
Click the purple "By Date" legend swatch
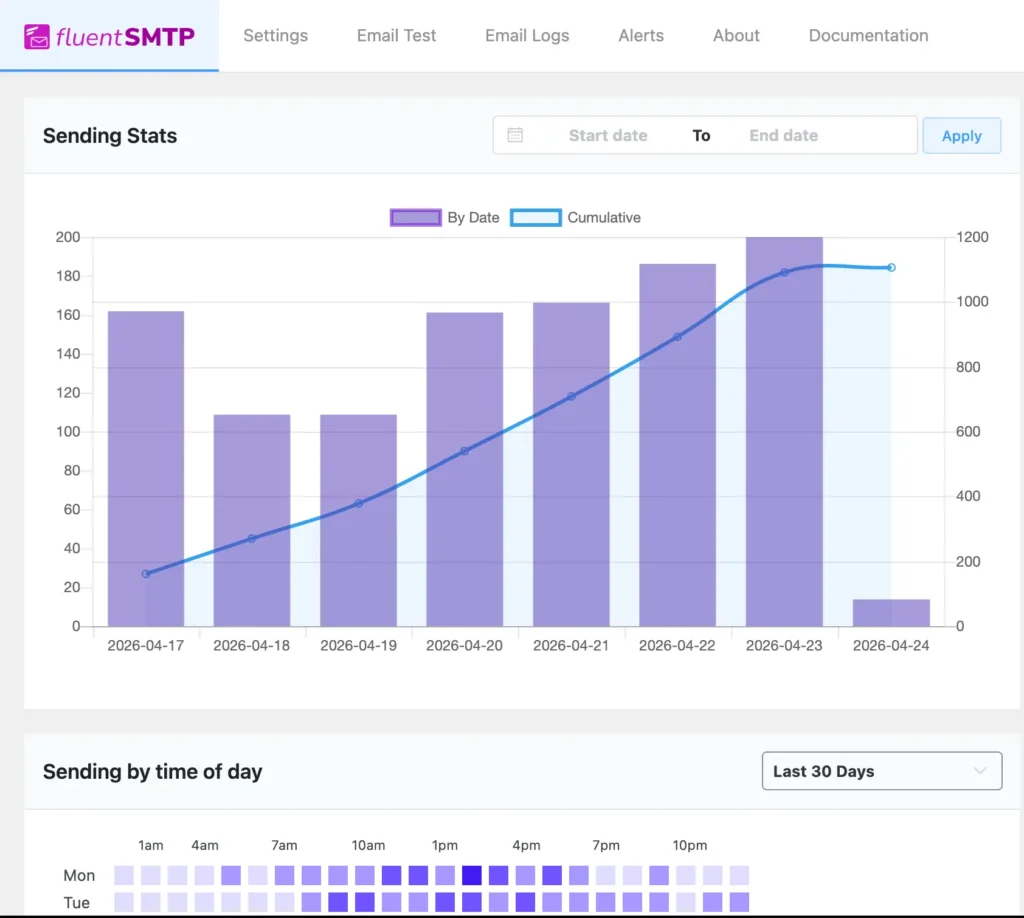click(x=415, y=217)
